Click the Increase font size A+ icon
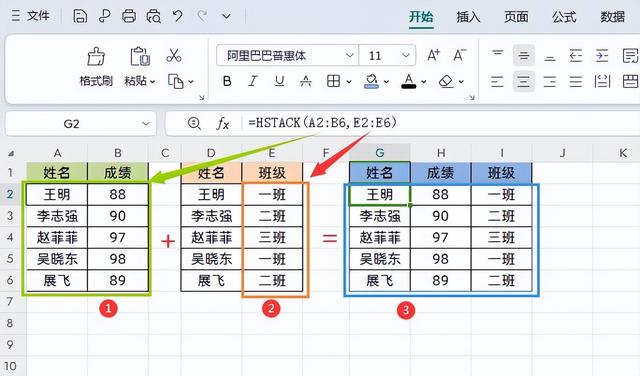 (x=433, y=55)
